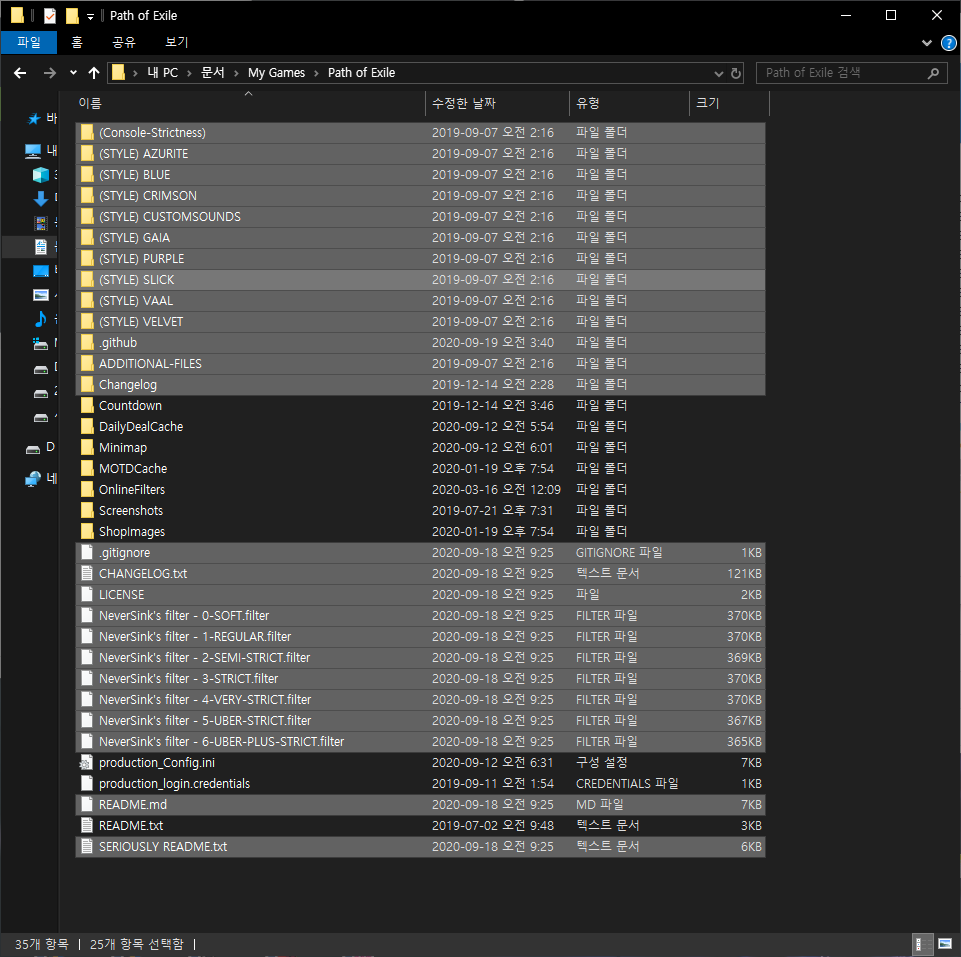Select the Pictures icon in sidebar
Viewport: 961px width, 957px height.
coord(41,295)
